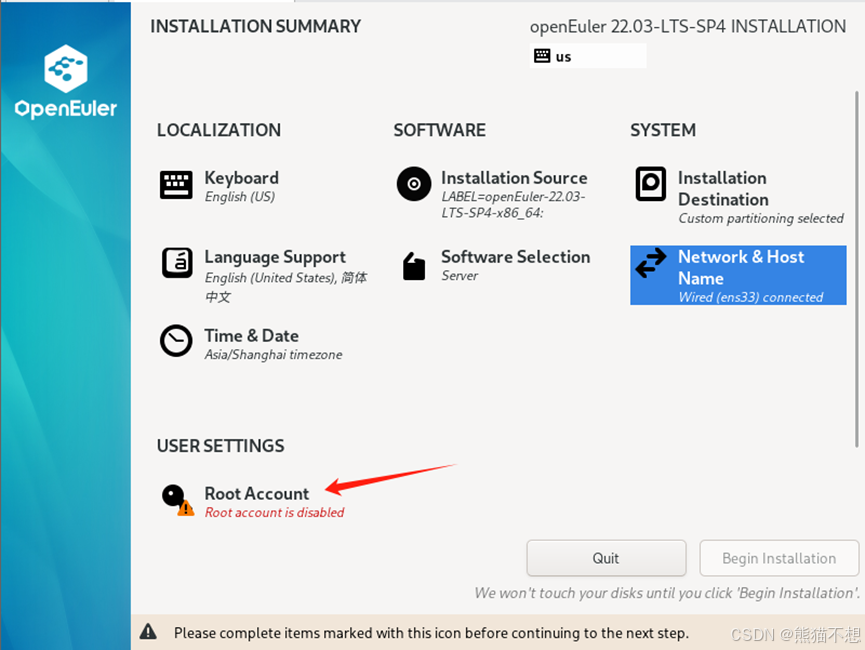Click the Installation Destination disk icon
Viewport: 865px width, 650px height.
coord(650,184)
